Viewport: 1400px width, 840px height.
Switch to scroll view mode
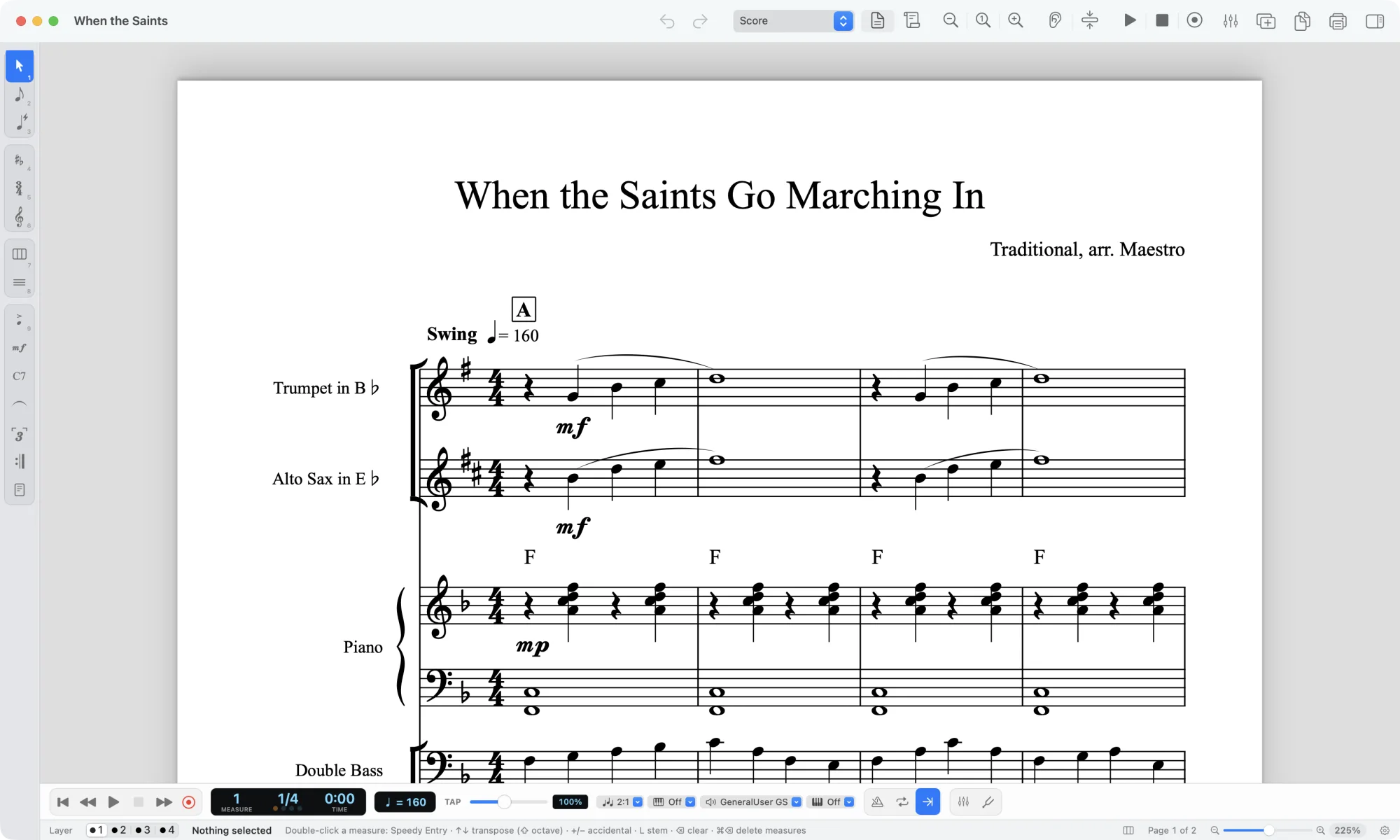point(911,21)
